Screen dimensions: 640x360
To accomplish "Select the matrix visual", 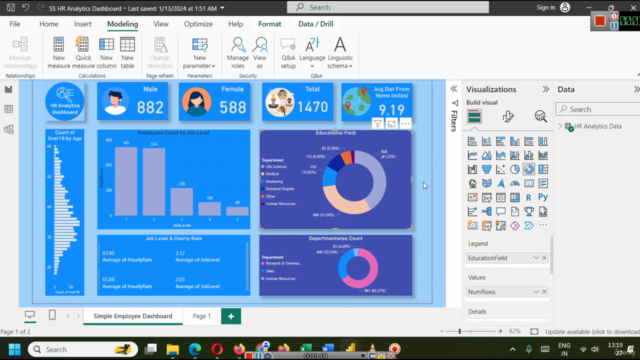I will (515, 198).
